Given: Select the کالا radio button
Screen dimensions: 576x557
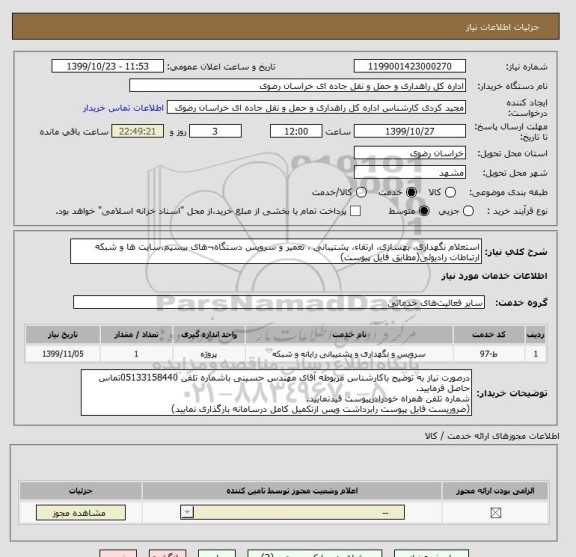Looking at the screenshot, I should point(450,192).
